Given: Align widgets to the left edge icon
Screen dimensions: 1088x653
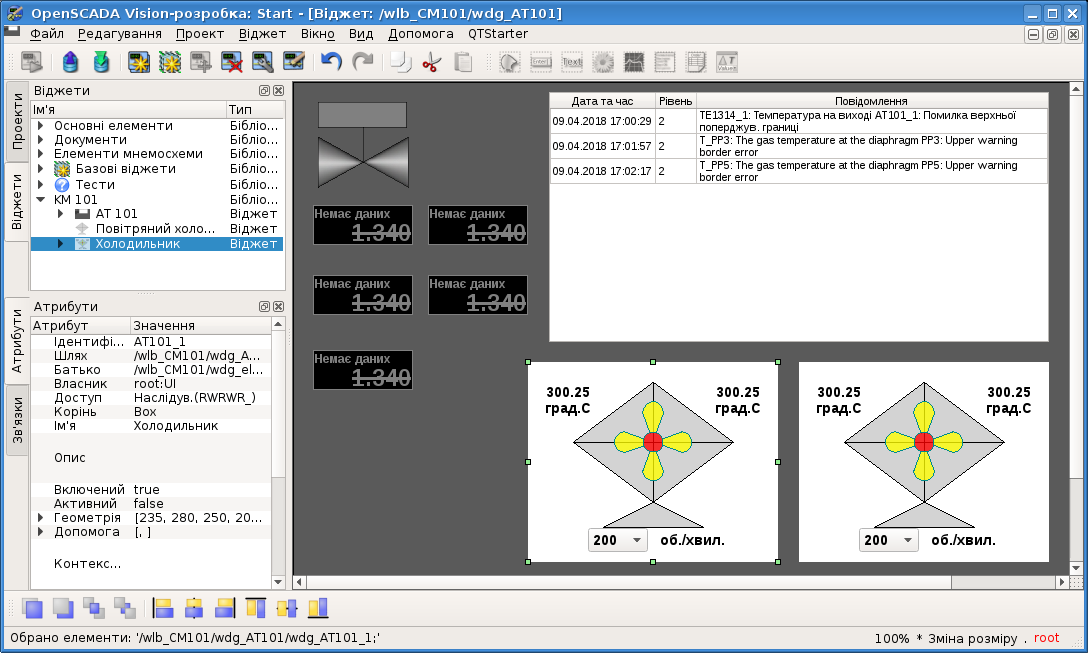Looking at the screenshot, I should coord(163,608).
